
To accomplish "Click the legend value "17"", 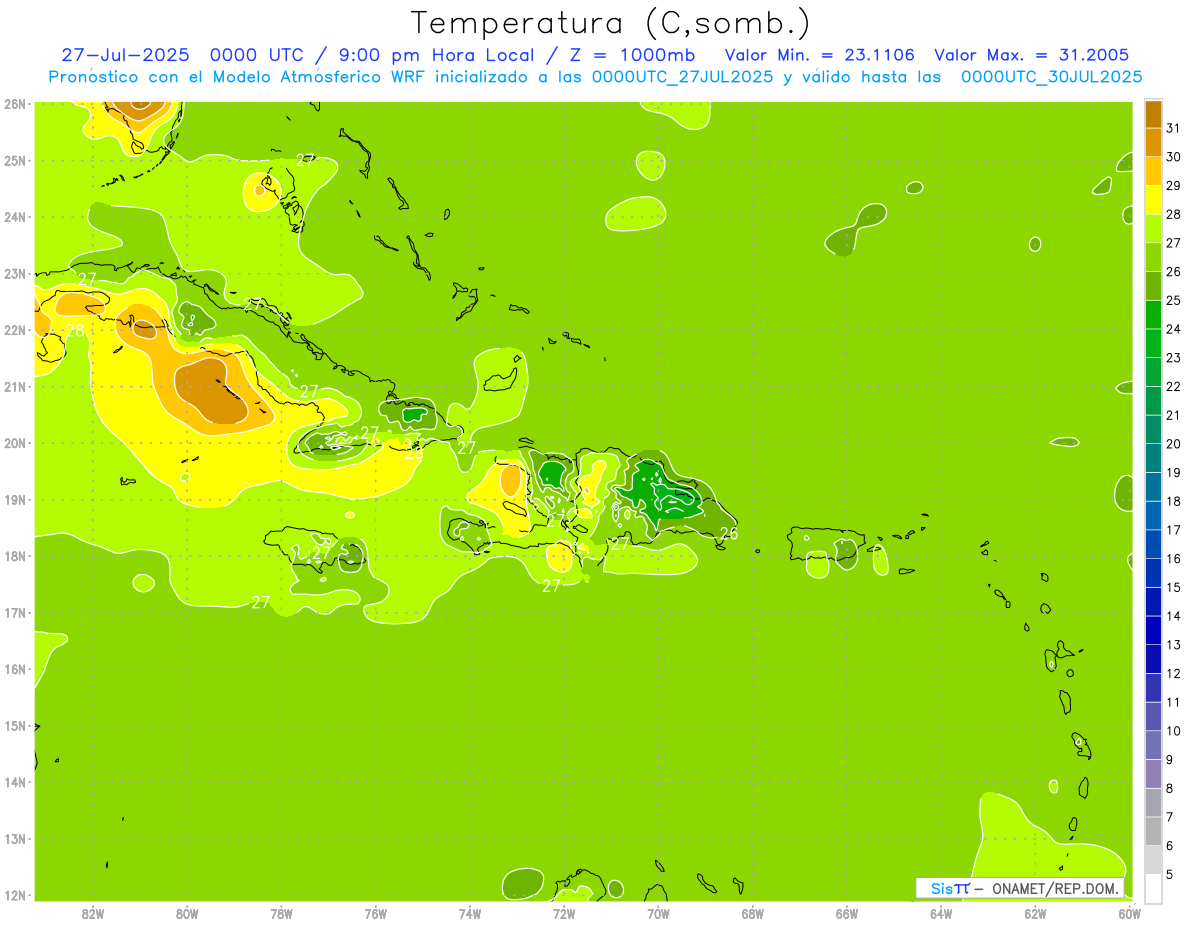I will [x=1174, y=530].
